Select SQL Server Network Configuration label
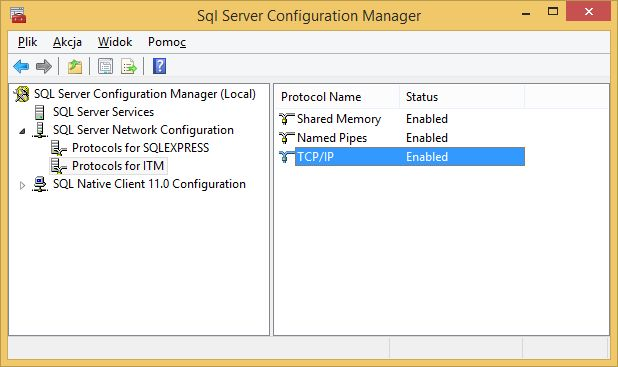This screenshot has height=367, width=618. point(143,130)
